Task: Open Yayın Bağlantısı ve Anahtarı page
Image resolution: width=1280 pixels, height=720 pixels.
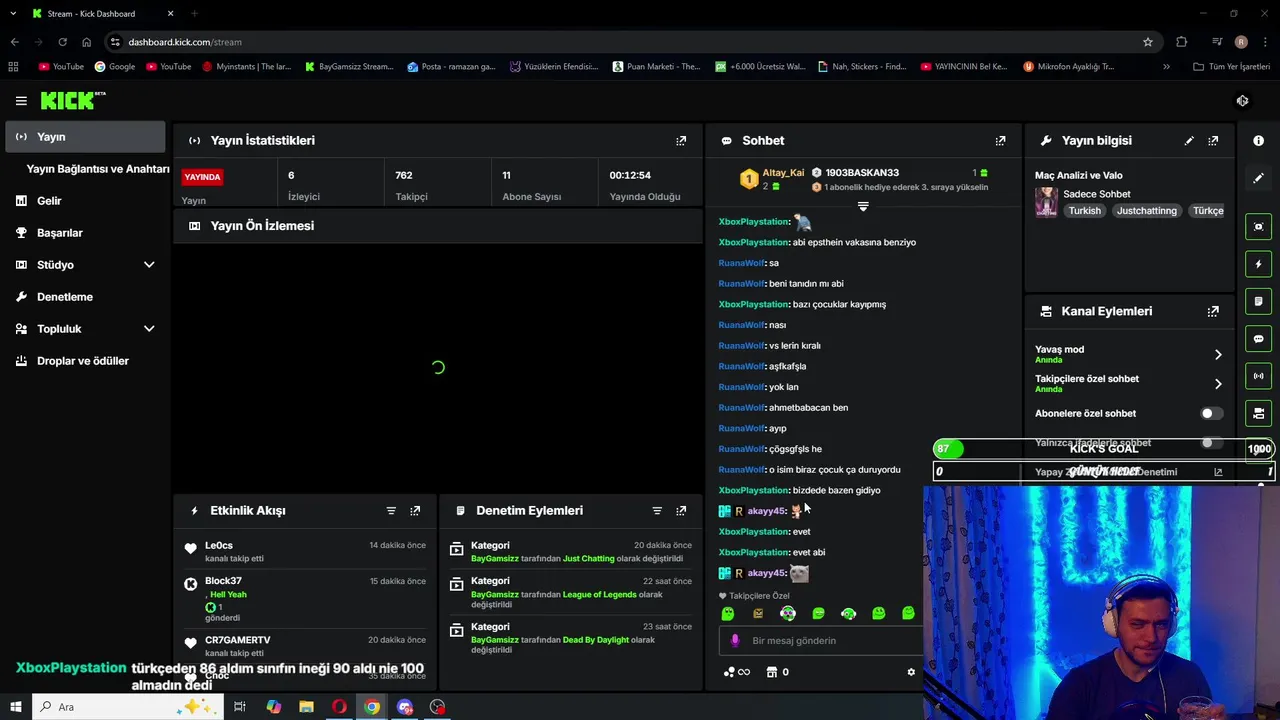Action: 98,169
